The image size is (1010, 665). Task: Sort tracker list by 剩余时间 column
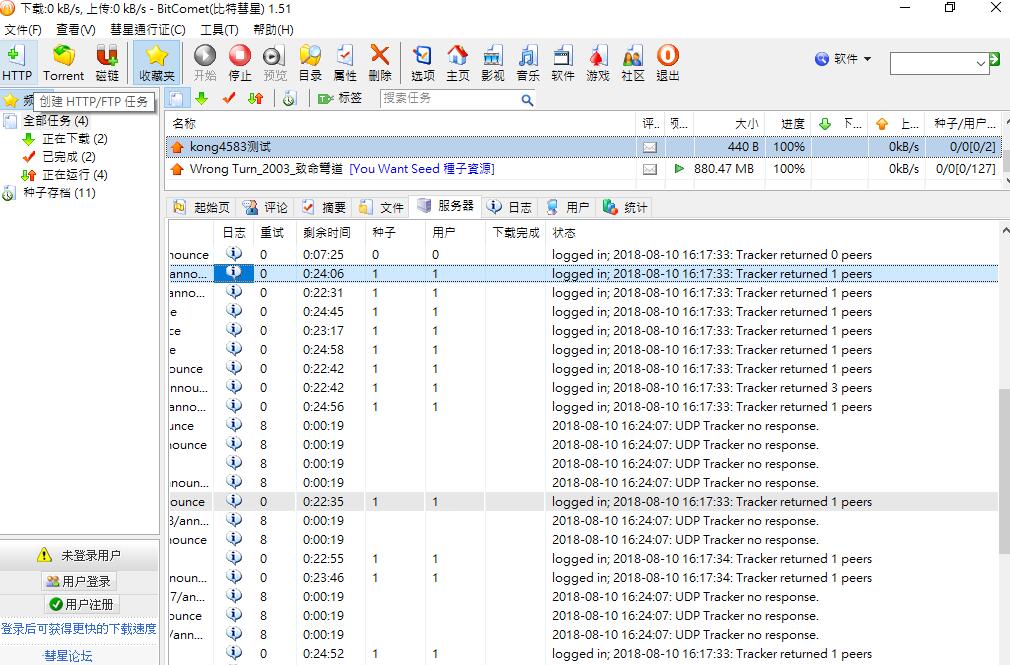(330, 233)
